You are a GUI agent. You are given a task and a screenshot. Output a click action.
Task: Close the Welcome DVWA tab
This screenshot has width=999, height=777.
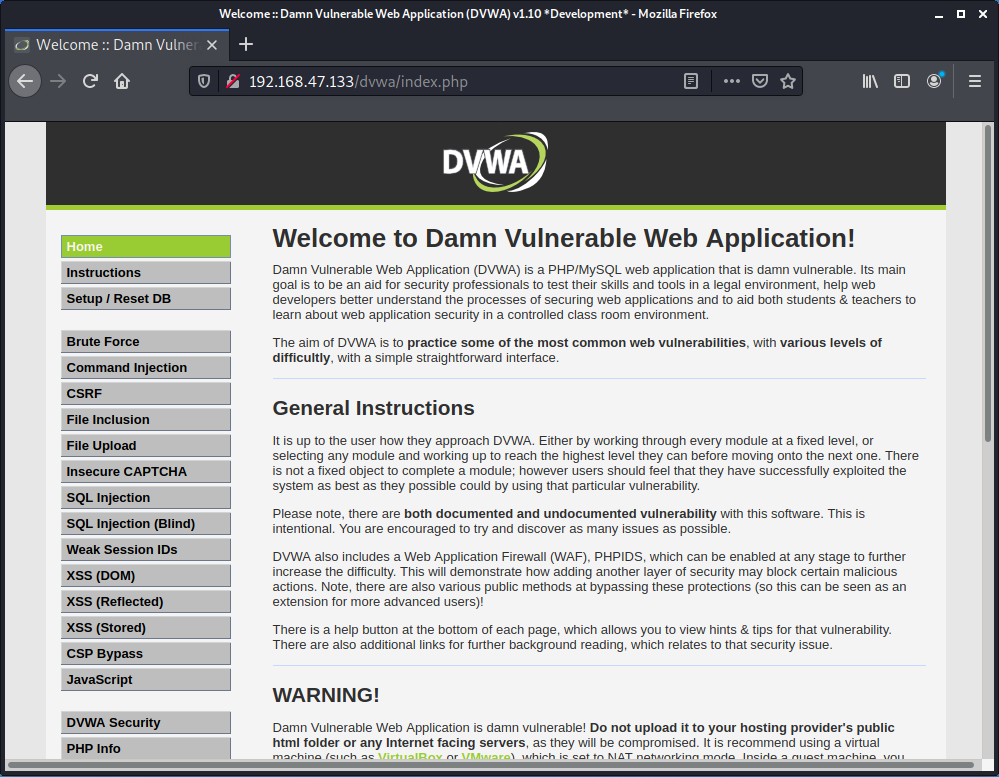point(212,45)
